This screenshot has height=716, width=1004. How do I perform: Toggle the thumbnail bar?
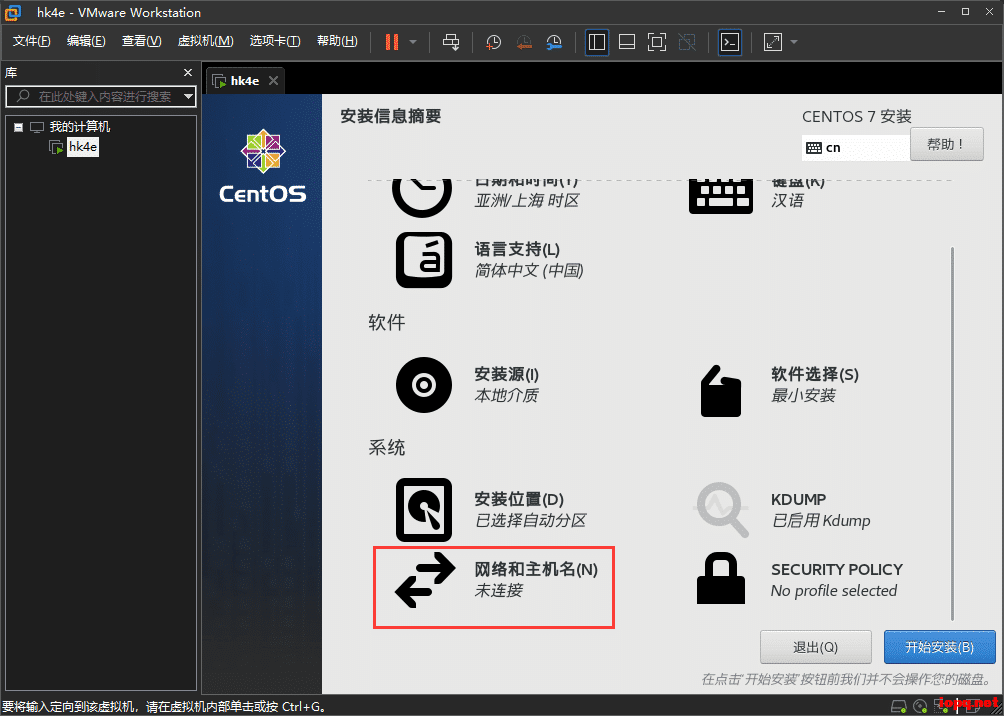[x=627, y=42]
